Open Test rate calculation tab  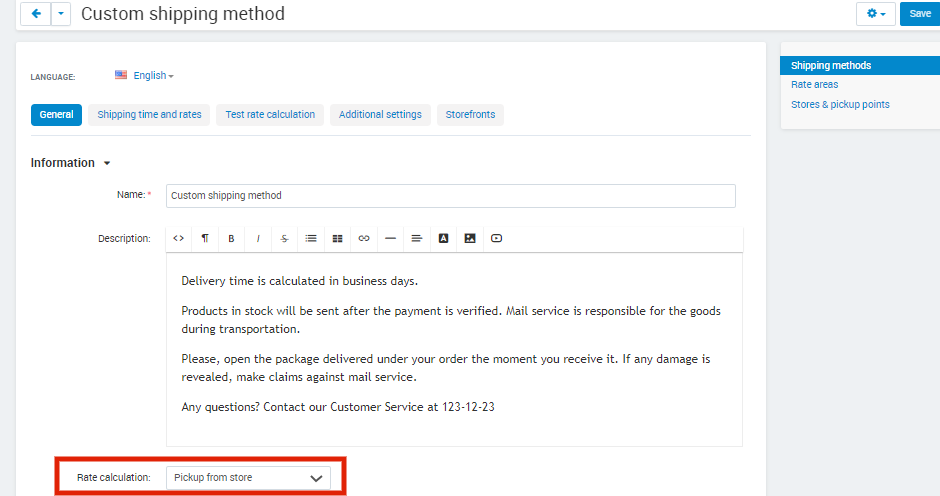[270, 115]
